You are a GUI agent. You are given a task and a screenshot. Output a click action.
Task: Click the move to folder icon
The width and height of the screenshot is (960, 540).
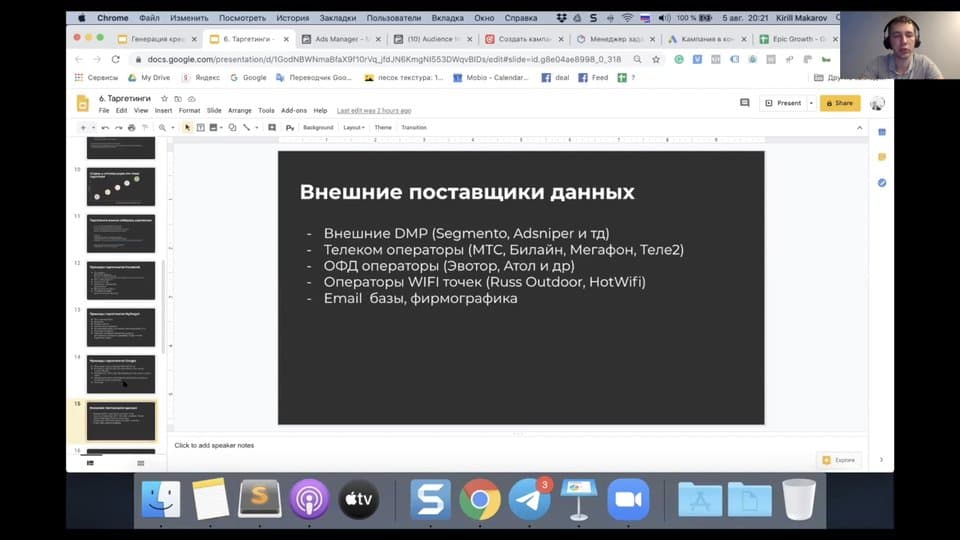[178, 99]
